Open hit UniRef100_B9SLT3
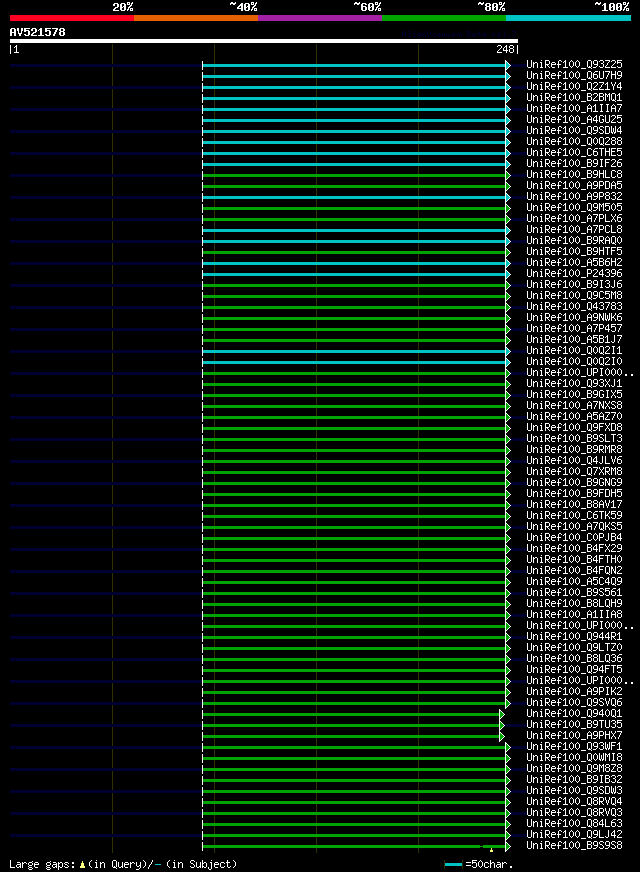 point(574,439)
